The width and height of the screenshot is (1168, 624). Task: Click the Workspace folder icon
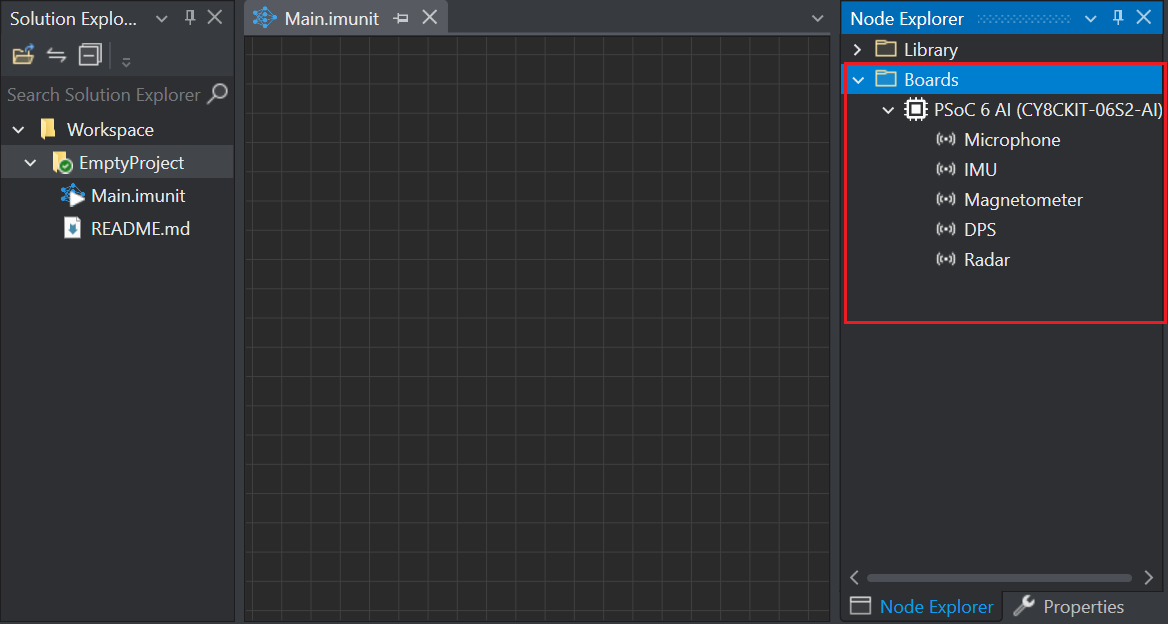(x=48, y=129)
